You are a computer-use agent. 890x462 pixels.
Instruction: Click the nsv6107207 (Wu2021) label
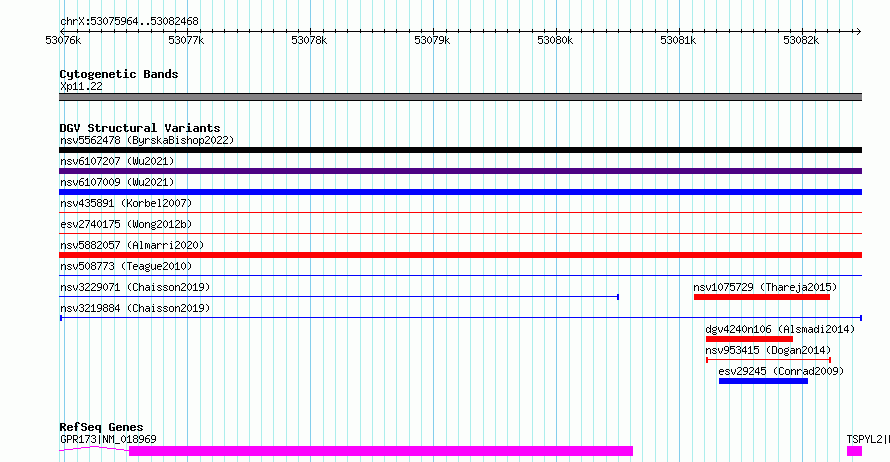(117, 161)
